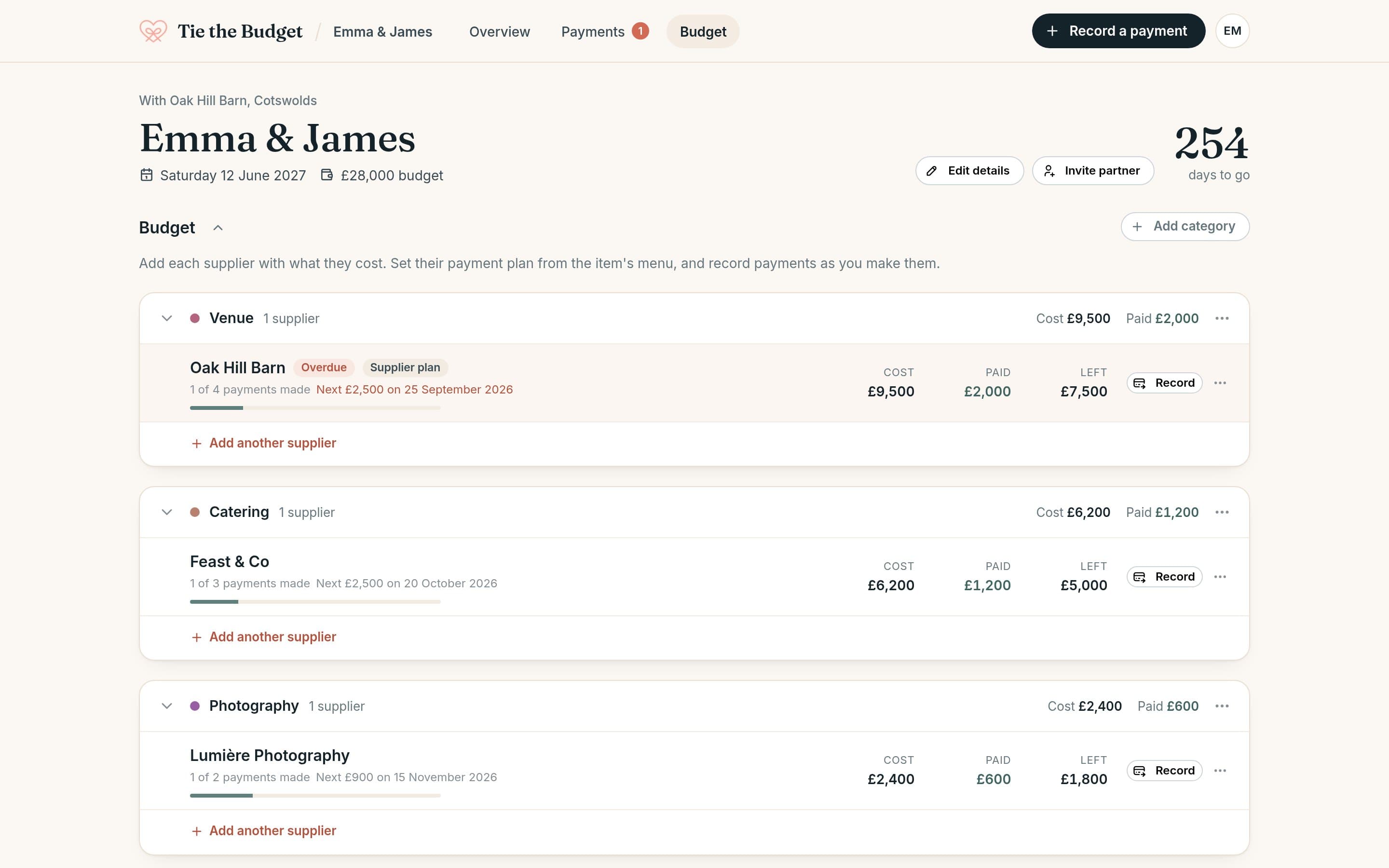Collapse the Venue category

[x=166, y=318]
